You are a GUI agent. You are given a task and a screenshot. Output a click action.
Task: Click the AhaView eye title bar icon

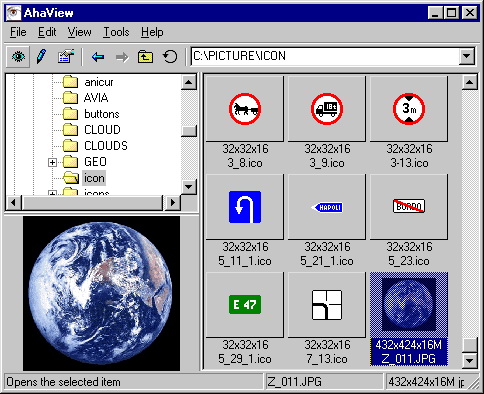point(13,13)
